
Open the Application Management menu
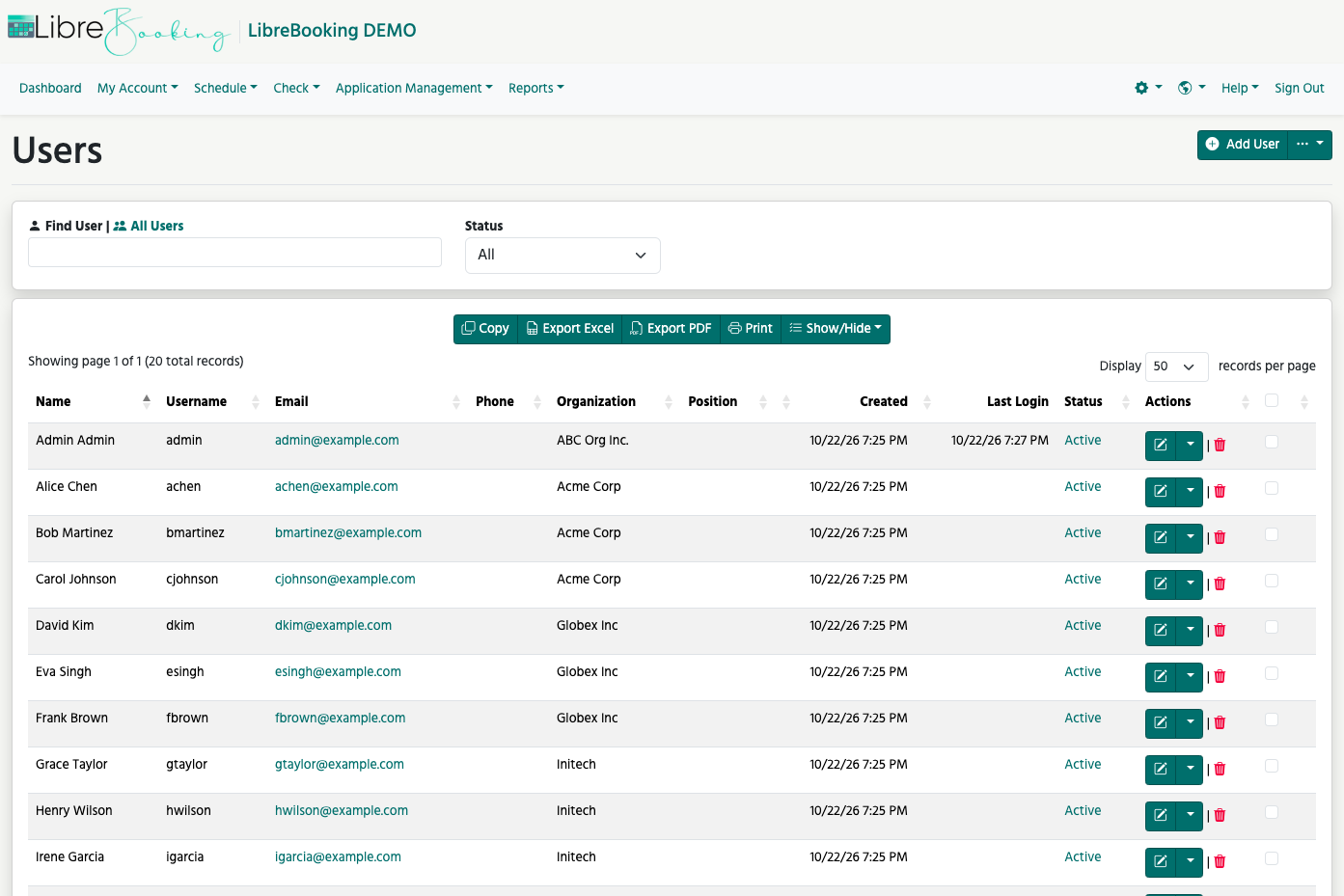click(x=414, y=88)
